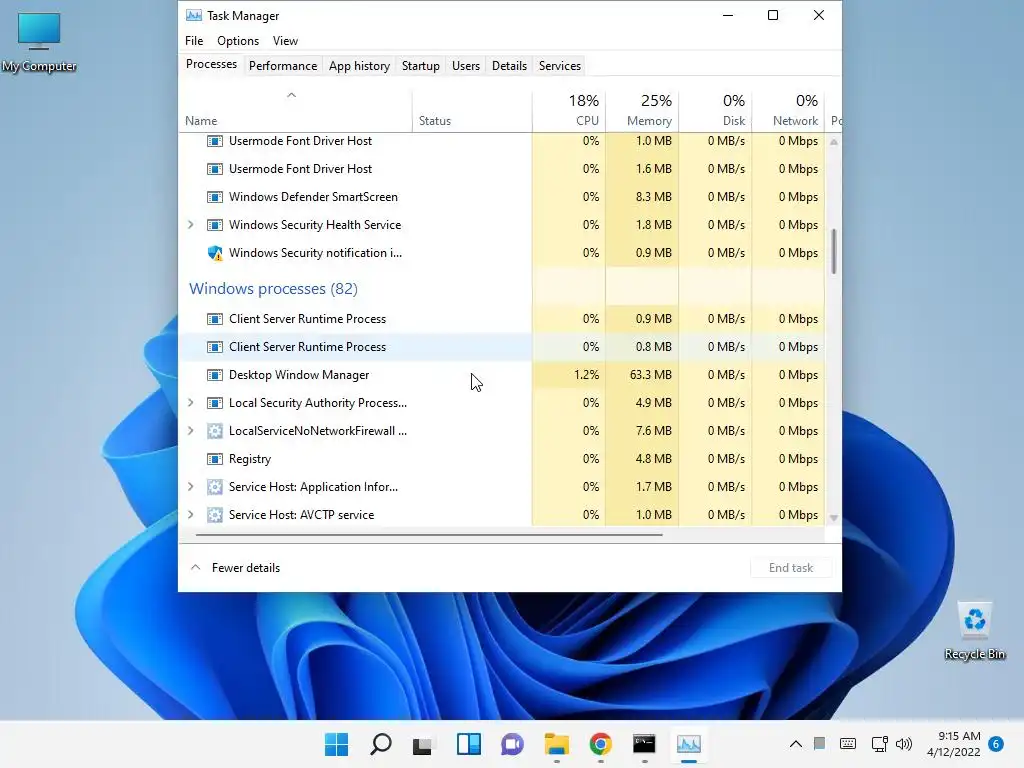This screenshot has width=1024, height=768.
Task: Sort by Network column header
Action: click(x=788, y=111)
